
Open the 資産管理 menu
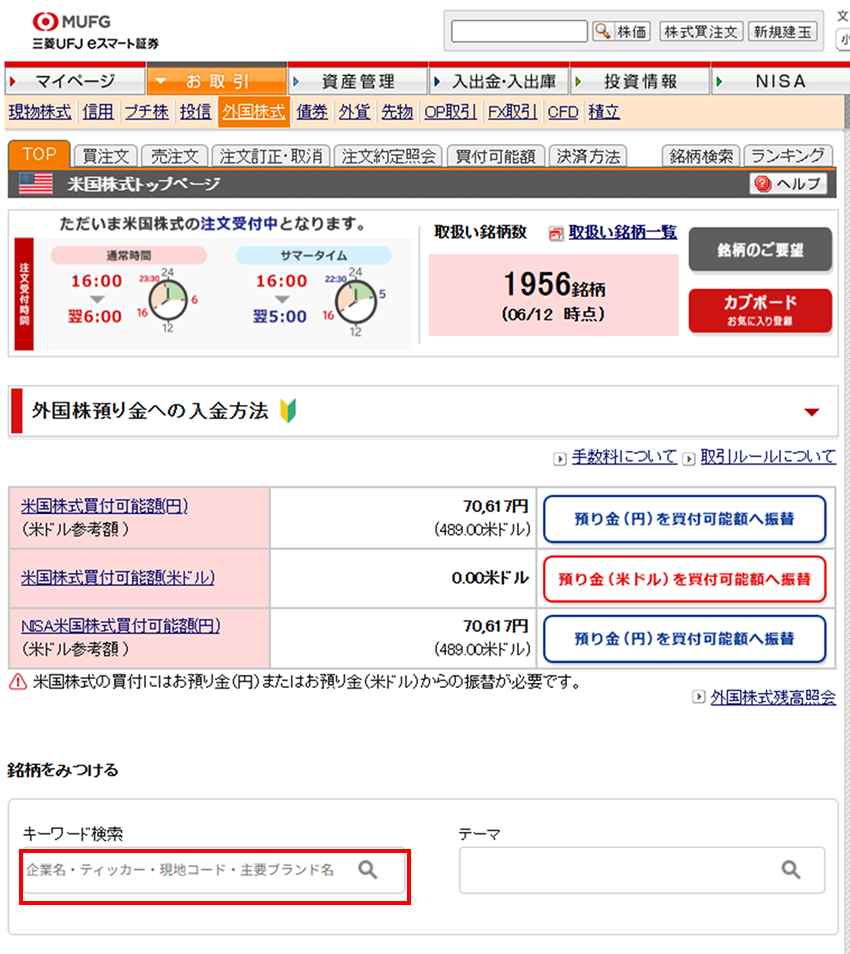click(357, 81)
